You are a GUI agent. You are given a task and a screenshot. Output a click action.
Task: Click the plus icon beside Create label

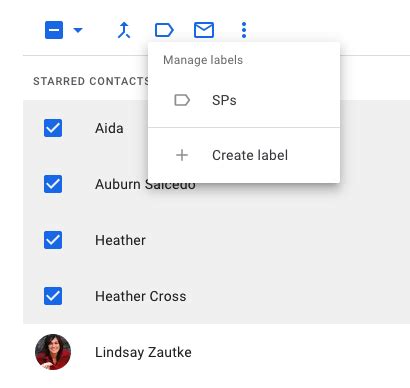click(182, 155)
